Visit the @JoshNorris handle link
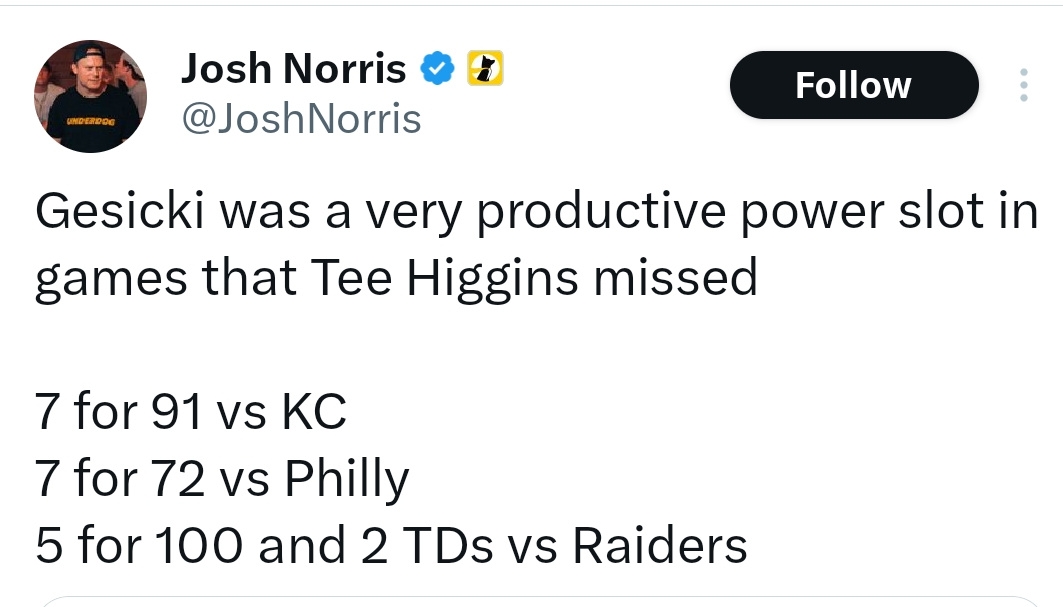The image size is (1063, 607). [x=301, y=119]
